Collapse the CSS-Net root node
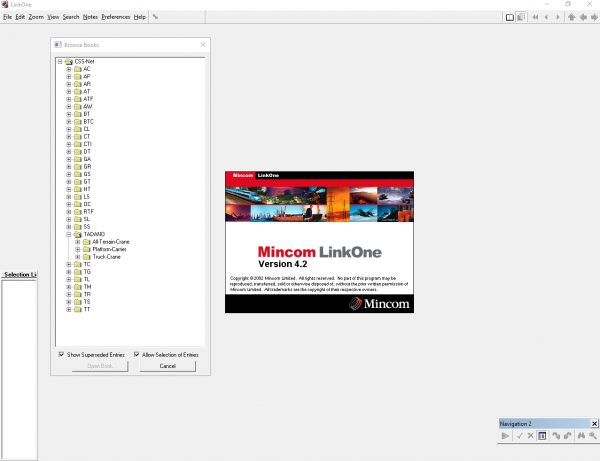Viewport: 600px width, 461px height. pyautogui.click(x=60, y=62)
